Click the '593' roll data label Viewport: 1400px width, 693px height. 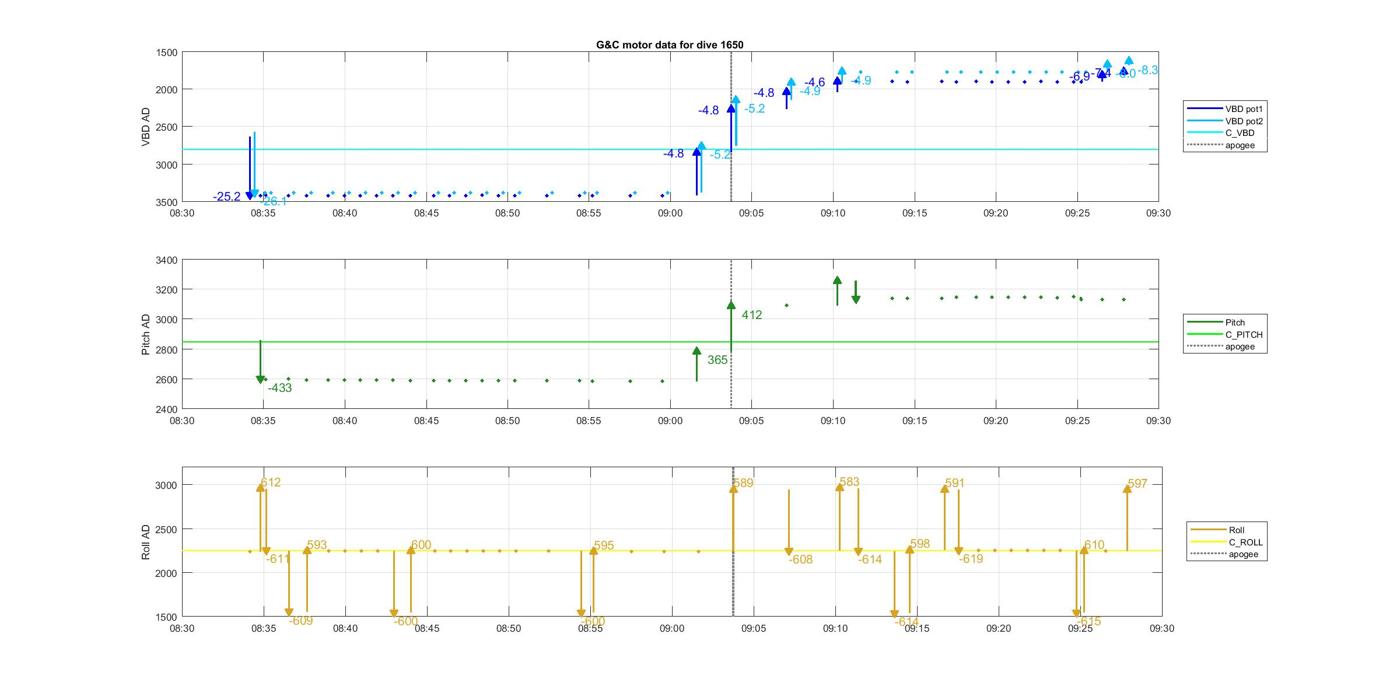coord(317,546)
